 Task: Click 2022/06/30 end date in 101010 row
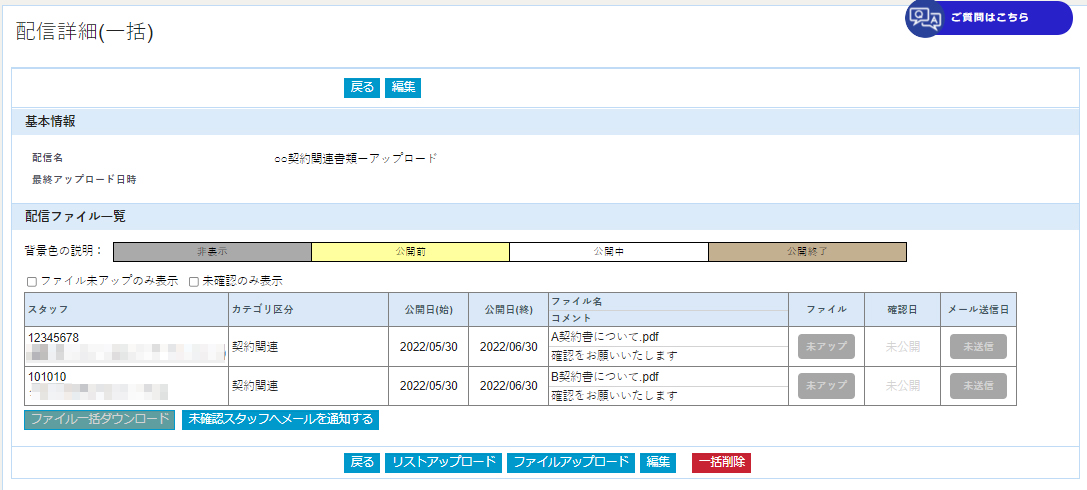508,385
